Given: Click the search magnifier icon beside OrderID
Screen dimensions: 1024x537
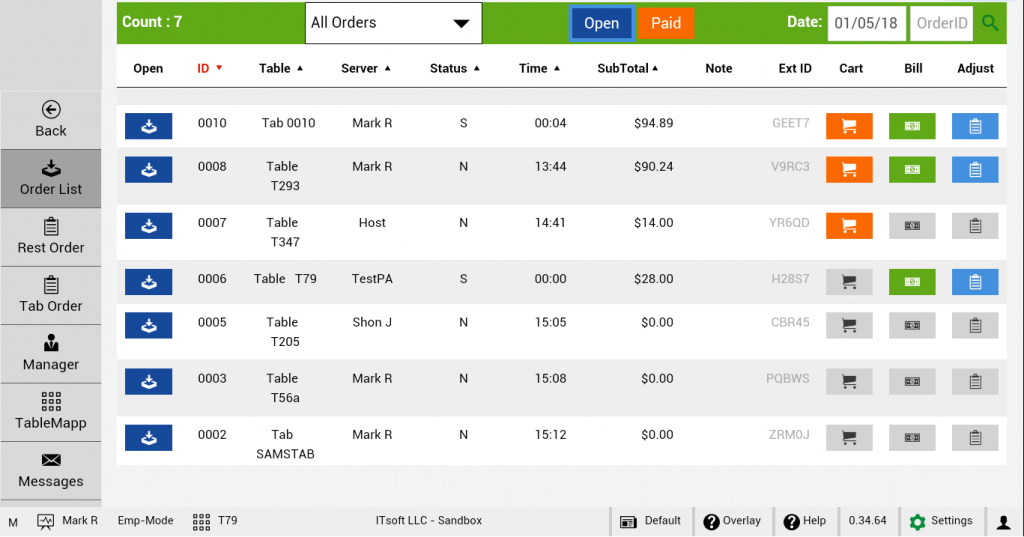Looking at the screenshot, I should (x=990, y=23).
